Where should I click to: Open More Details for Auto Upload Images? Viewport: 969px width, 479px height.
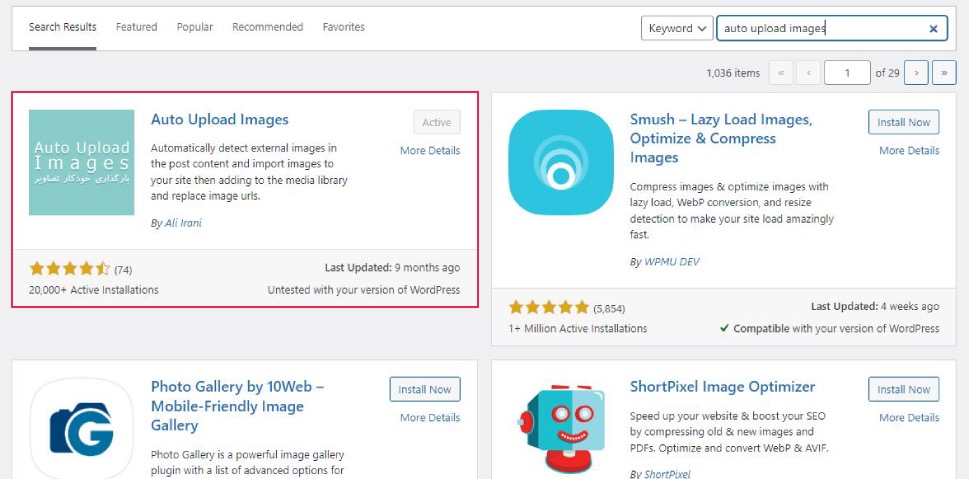coord(430,150)
